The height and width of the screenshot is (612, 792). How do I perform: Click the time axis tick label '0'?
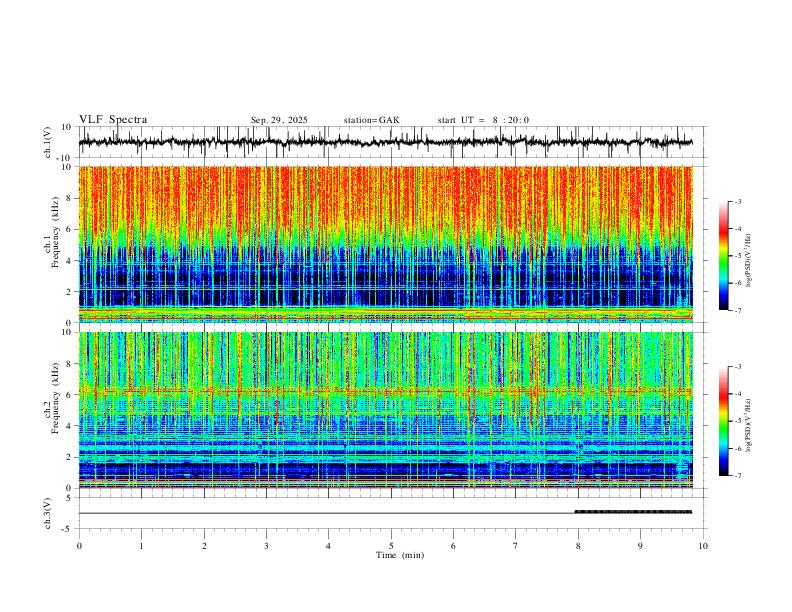point(79,546)
